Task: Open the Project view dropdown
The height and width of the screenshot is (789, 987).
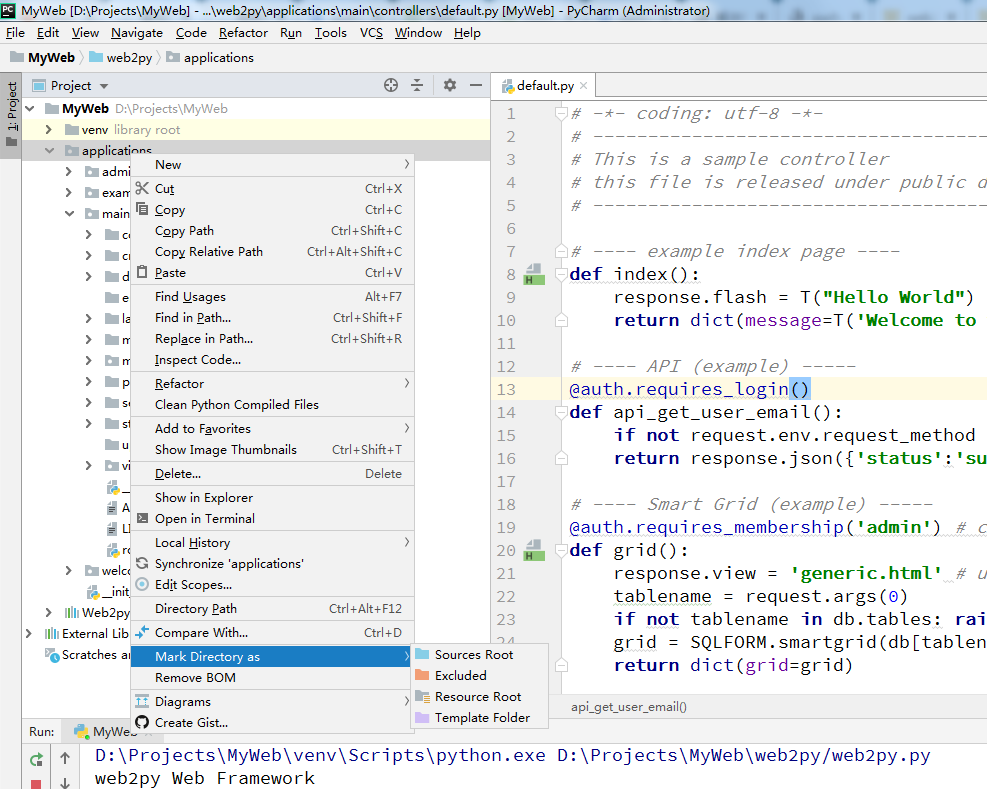Action: pos(104,86)
